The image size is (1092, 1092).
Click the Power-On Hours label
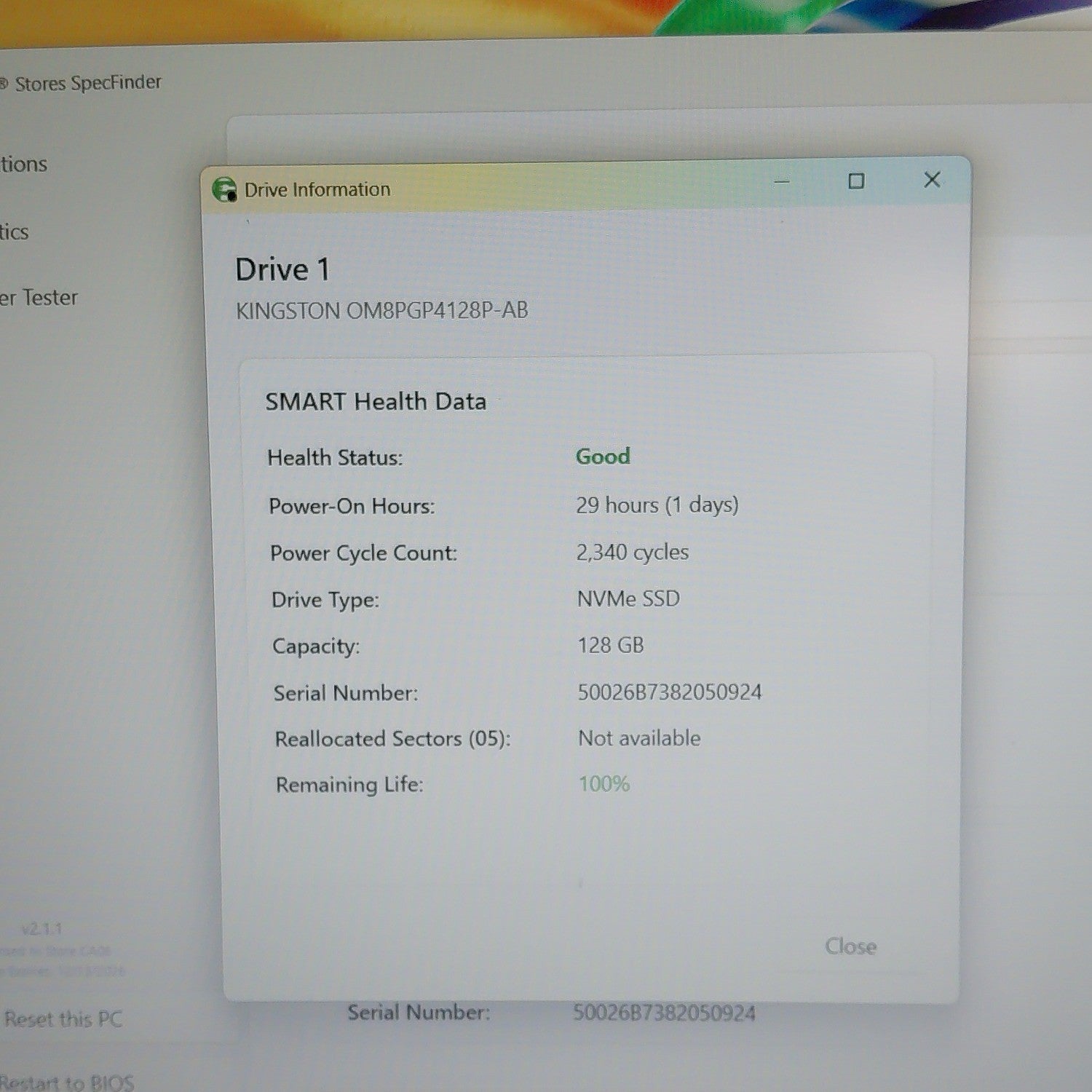coord(352,506)
